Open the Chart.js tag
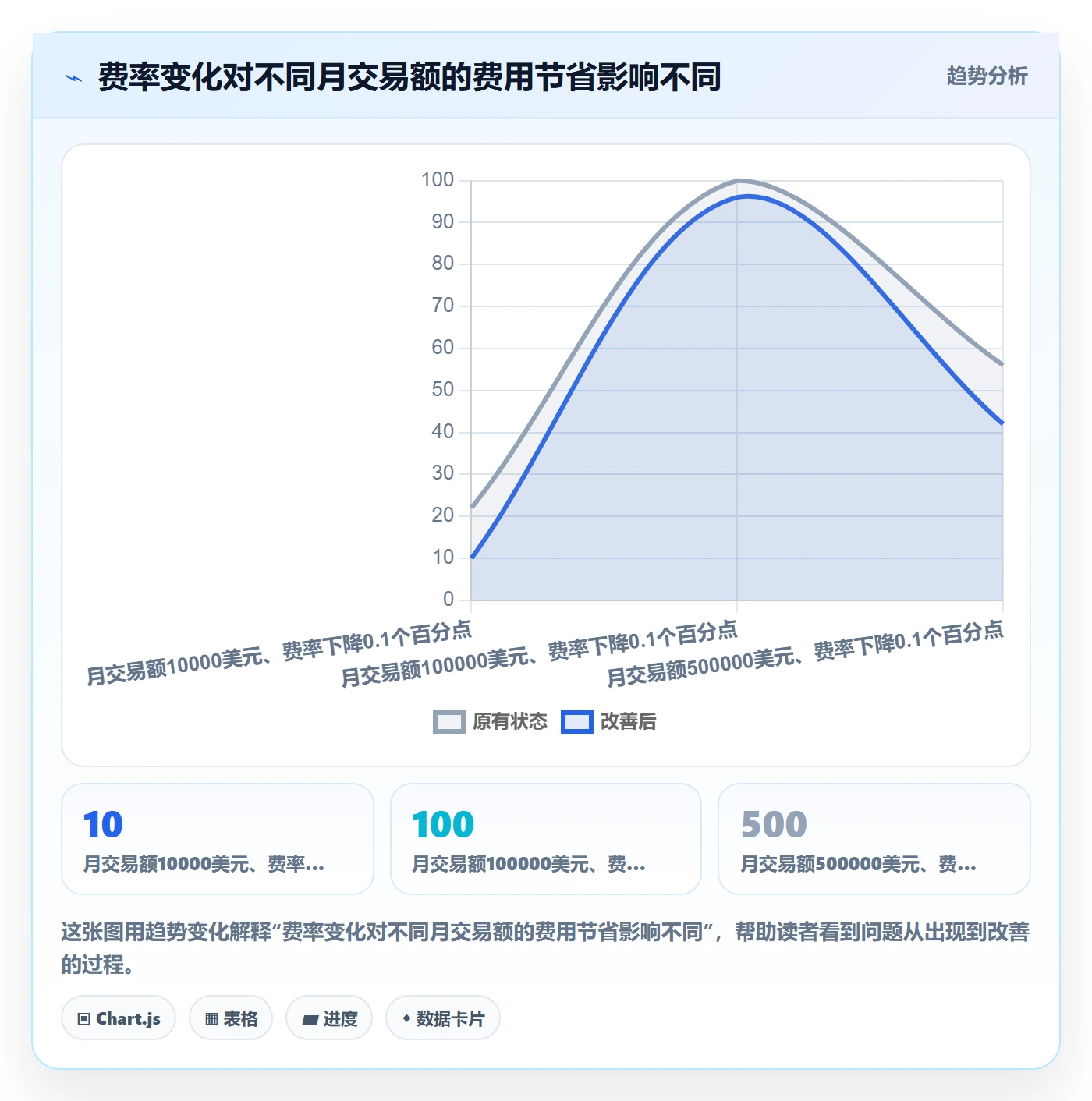 [119, 1018]
